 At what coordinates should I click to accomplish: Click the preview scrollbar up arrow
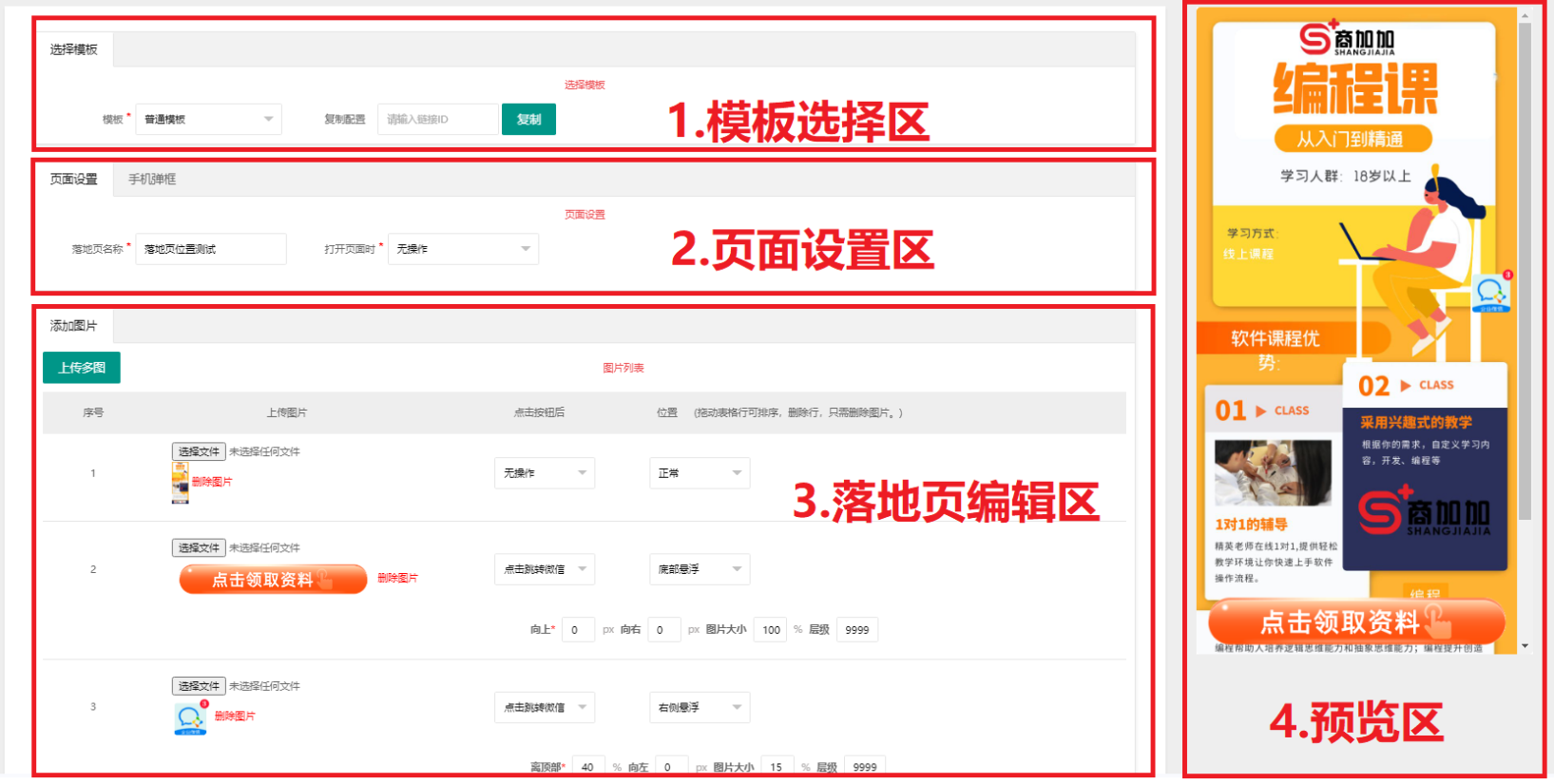click(1525, 15)
